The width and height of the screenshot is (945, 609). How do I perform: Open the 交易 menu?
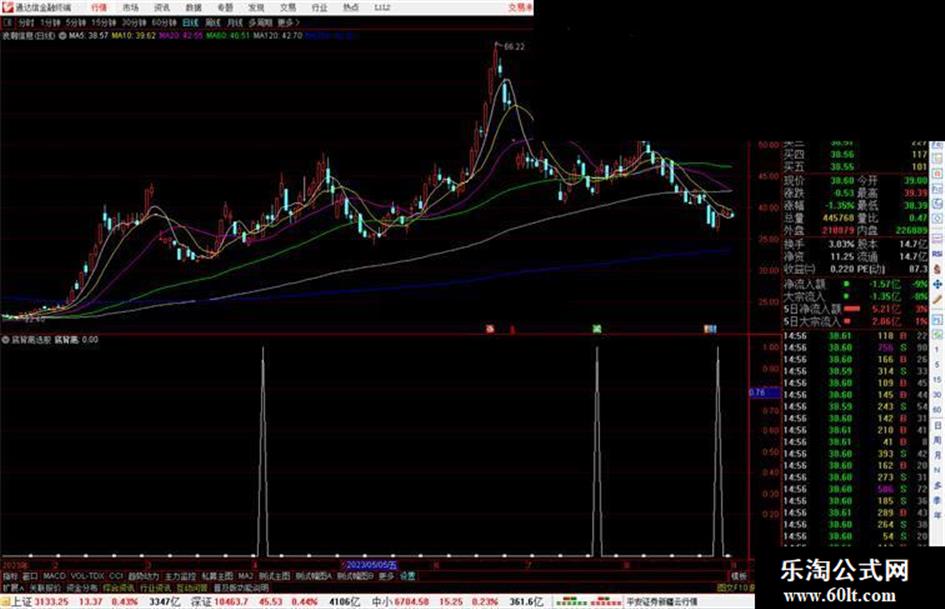point(287,8)
